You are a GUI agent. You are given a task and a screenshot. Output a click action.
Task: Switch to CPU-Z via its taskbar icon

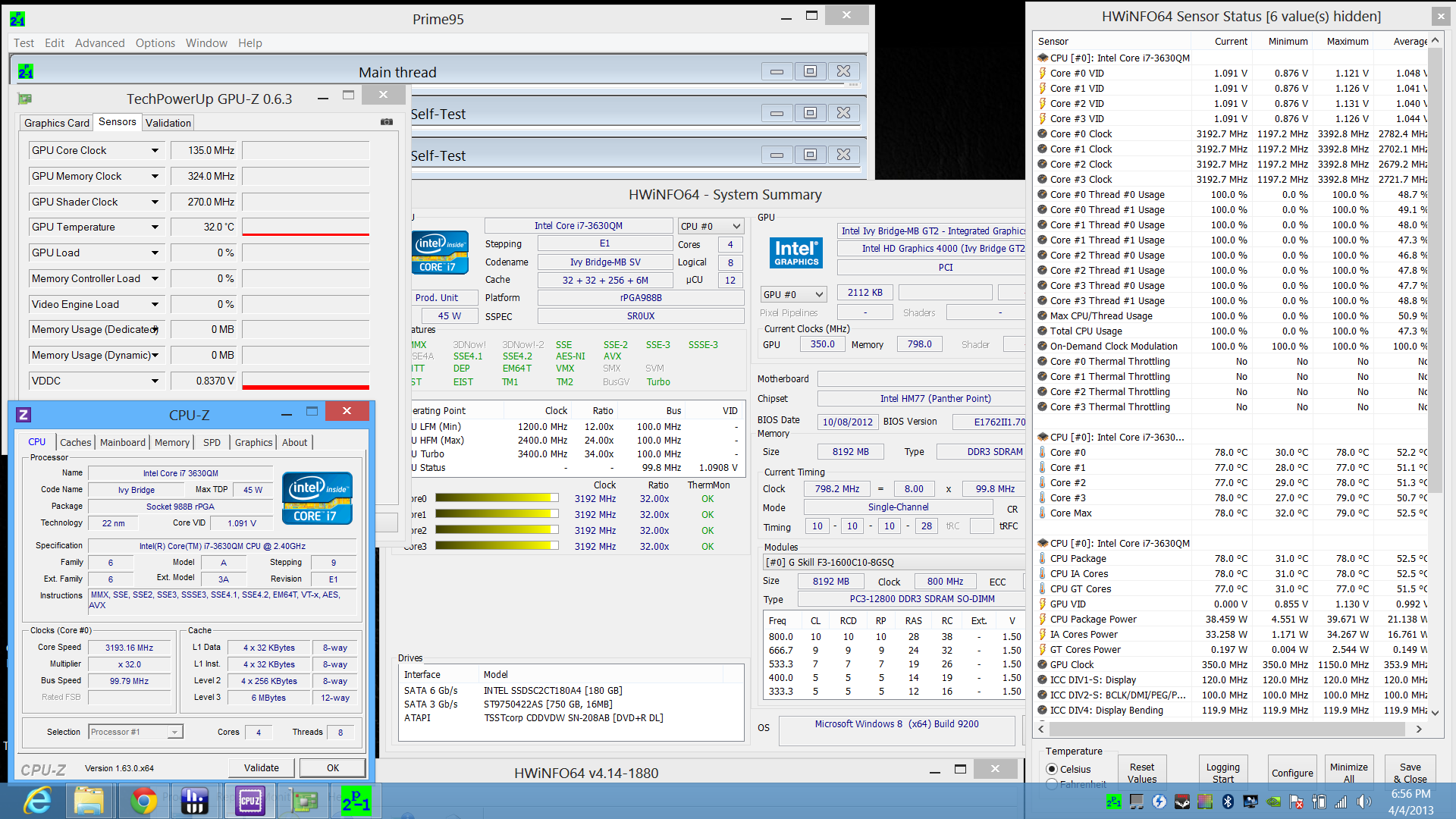(249, 801)
